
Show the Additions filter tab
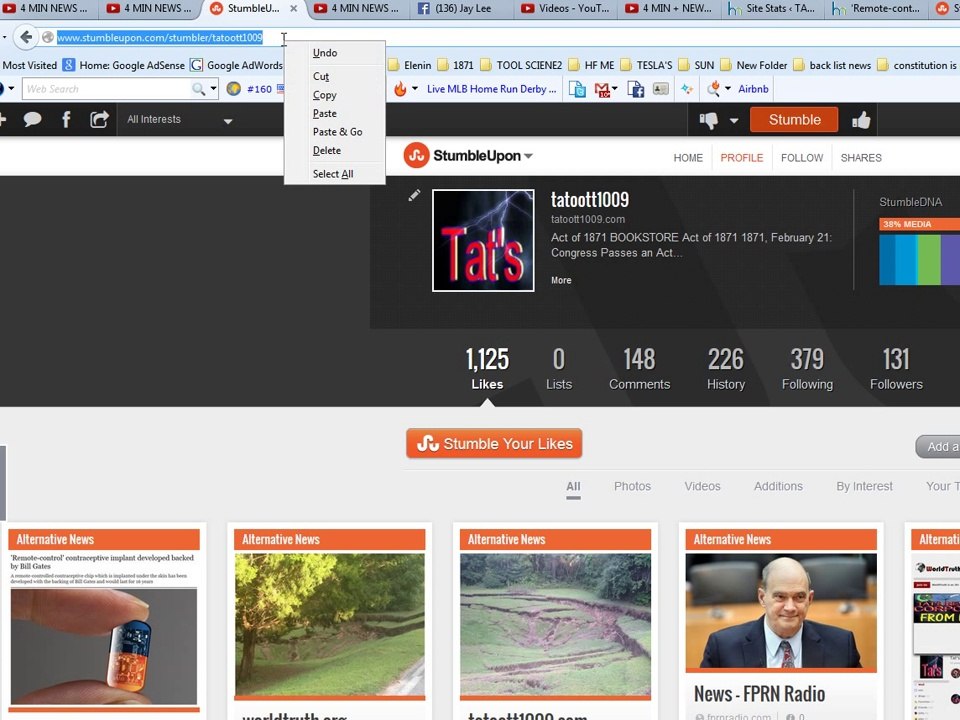point(778,486)
